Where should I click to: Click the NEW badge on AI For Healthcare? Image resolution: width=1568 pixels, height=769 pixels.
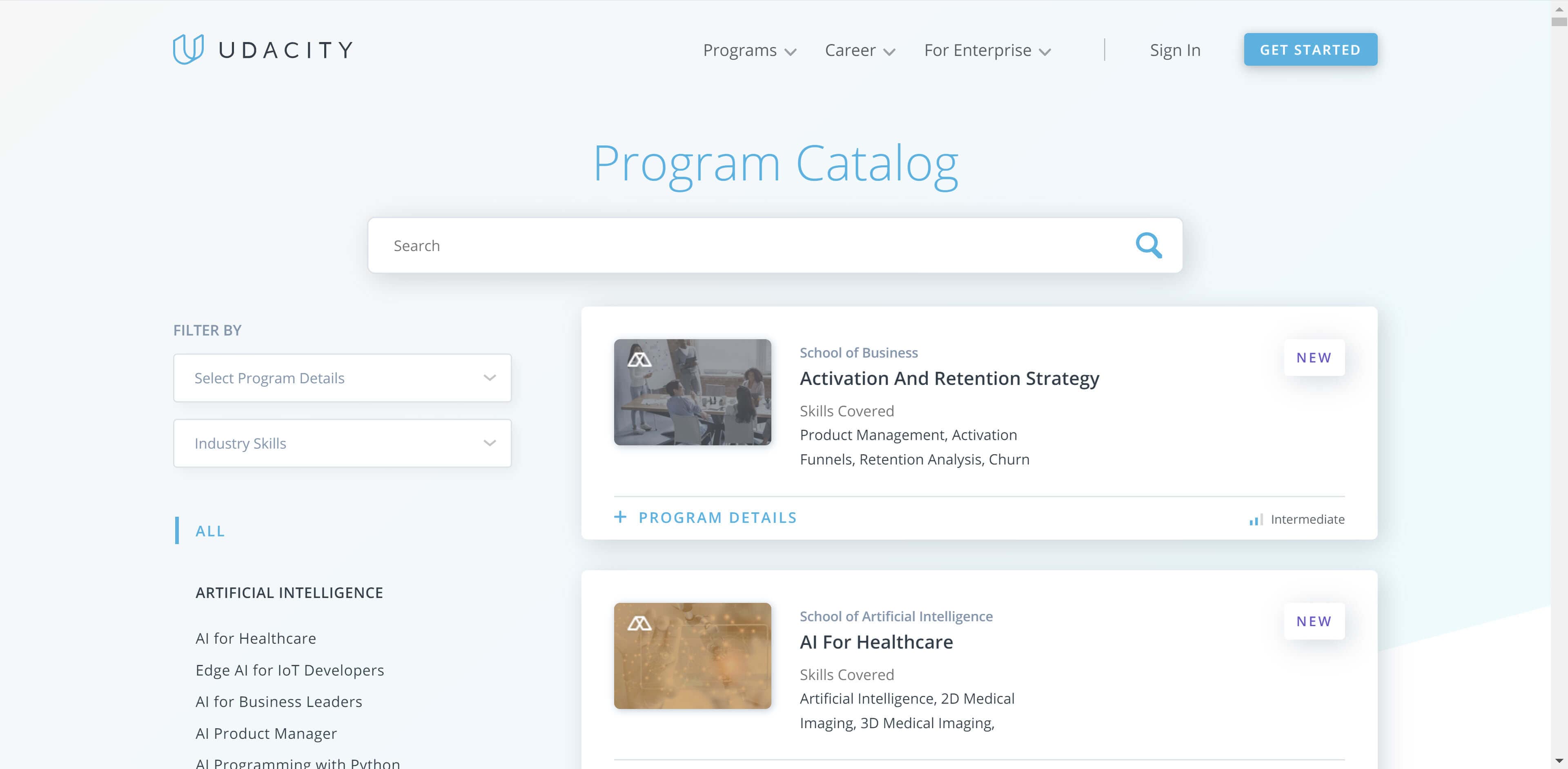pos(1314,621)
